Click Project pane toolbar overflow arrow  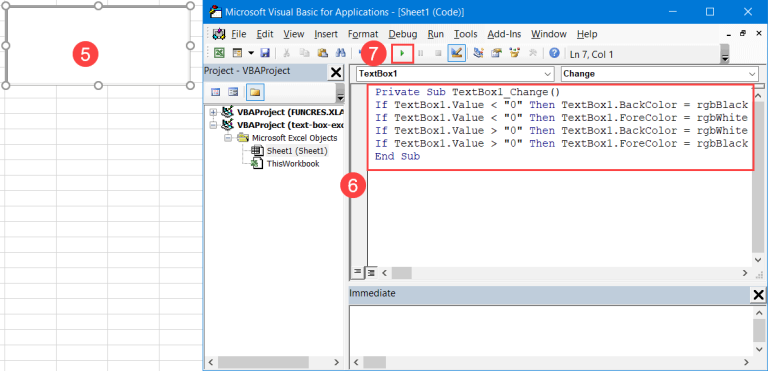[x=340, y=93]
